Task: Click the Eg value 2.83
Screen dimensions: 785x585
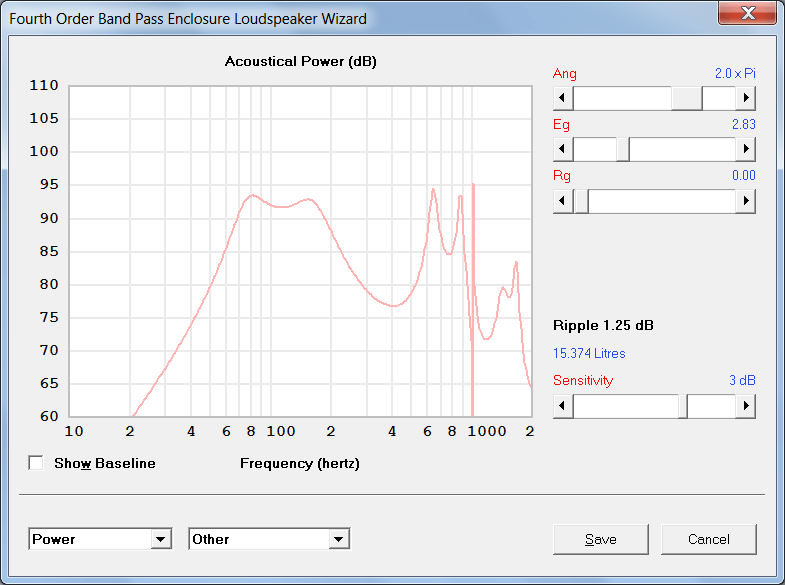Action: click(x=743, y=125)
